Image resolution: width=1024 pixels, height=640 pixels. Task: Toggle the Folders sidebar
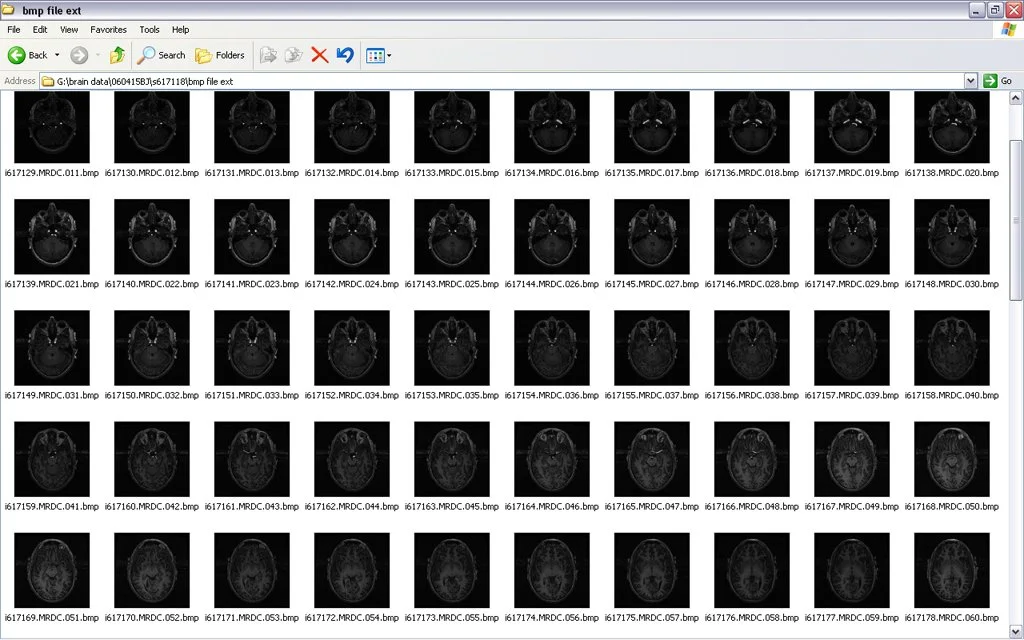click(219, 55)
